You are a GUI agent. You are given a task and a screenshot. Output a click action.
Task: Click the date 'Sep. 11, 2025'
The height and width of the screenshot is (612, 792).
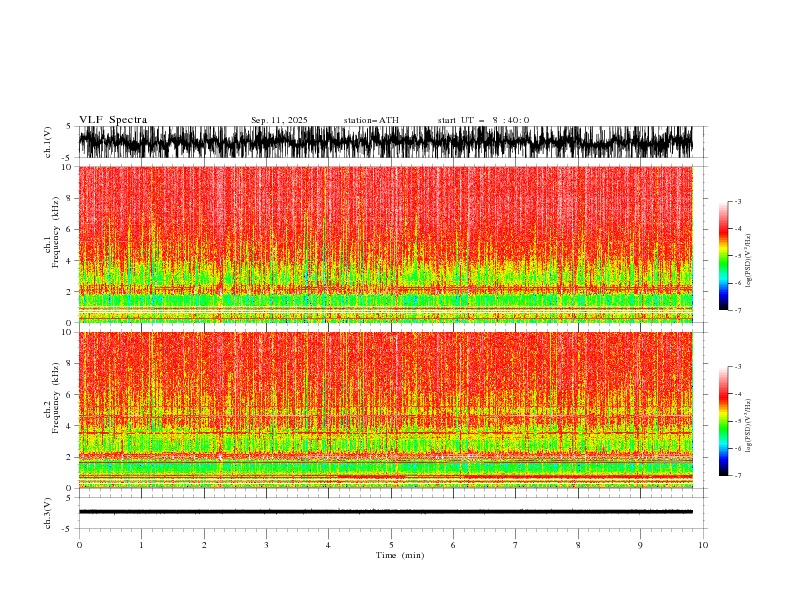(x=279, y=120)
